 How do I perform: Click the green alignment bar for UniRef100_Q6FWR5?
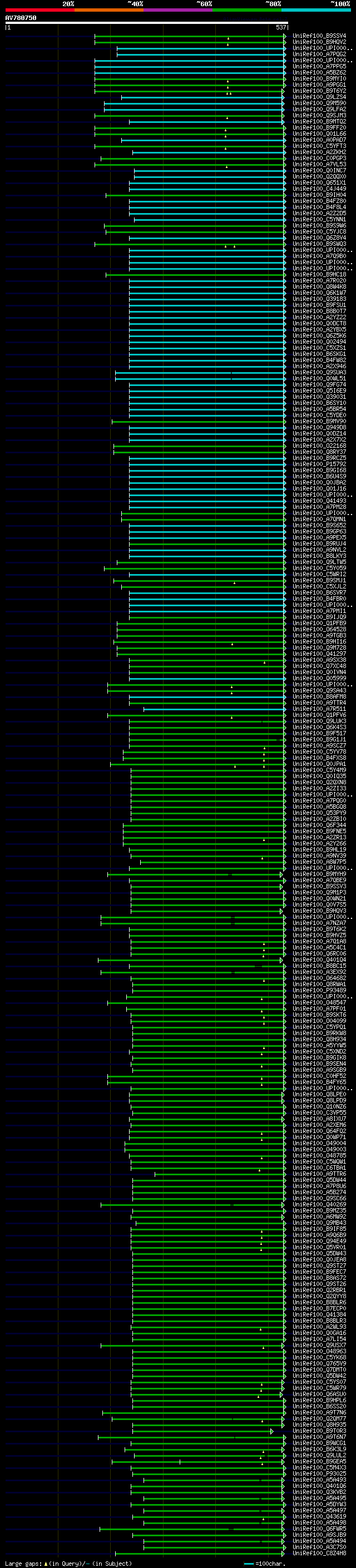pyautogui.click(x=193, y=1529)
